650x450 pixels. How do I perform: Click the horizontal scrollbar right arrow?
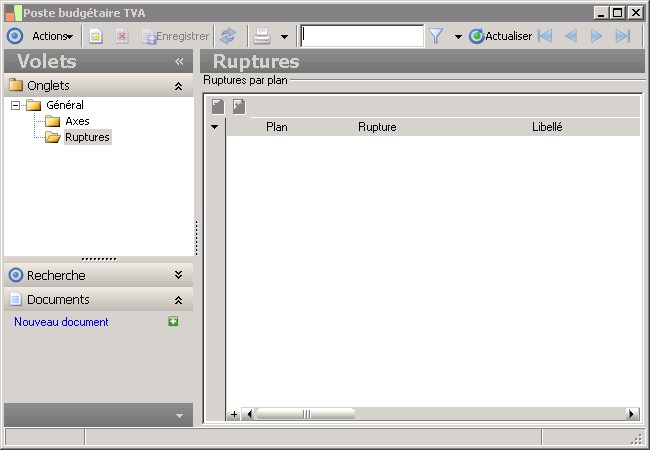[632, 414]
